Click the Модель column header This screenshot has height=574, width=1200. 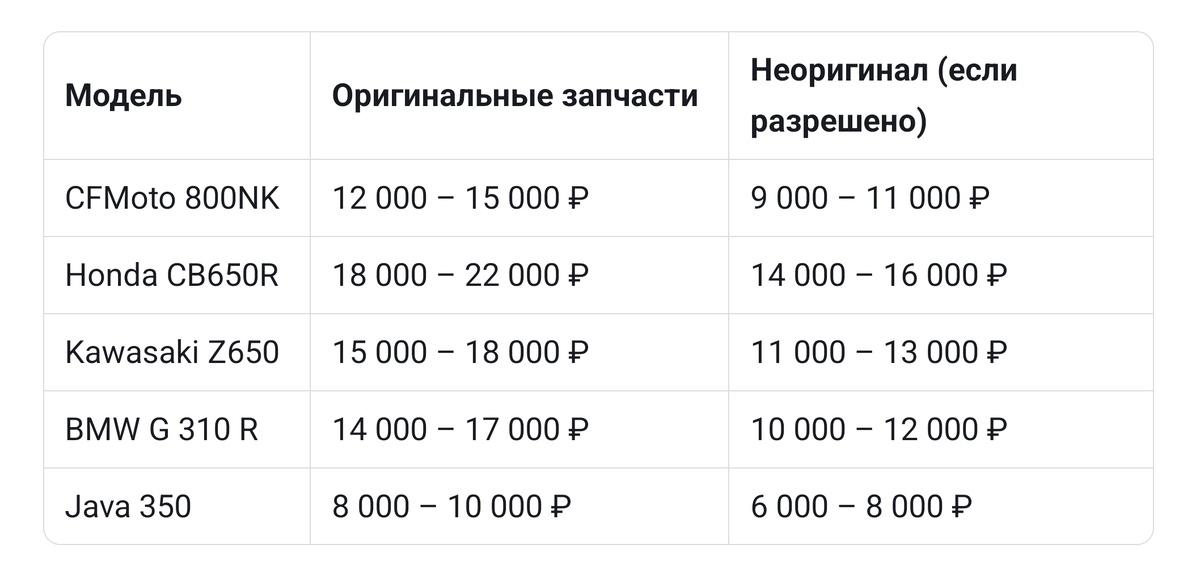point(124,97)
